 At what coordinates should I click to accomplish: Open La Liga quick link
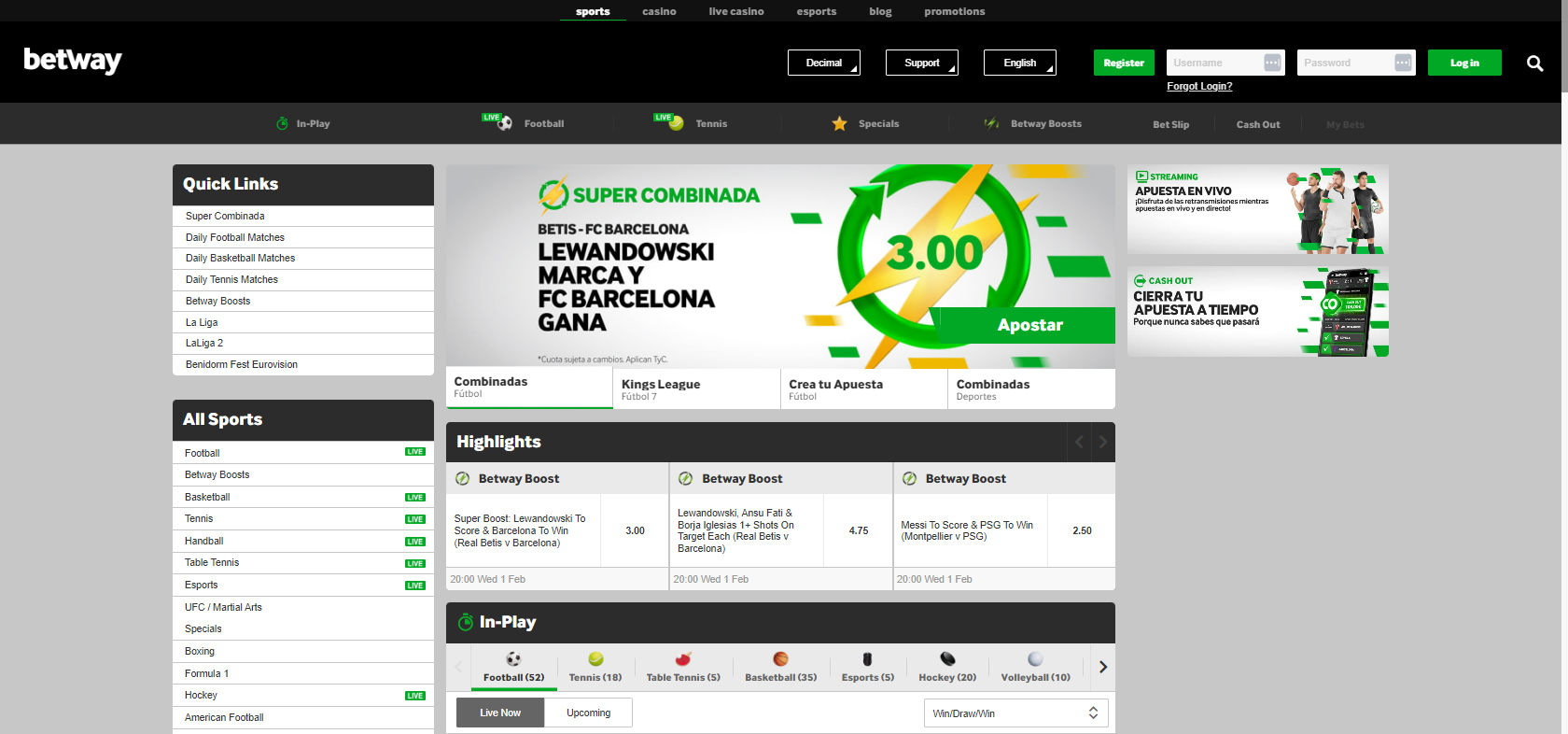coord(303,322)
